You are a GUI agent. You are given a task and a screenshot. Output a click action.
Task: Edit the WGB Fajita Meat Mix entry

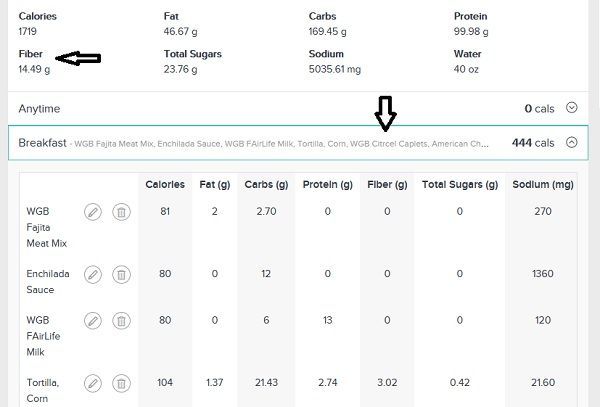point(93,212)
